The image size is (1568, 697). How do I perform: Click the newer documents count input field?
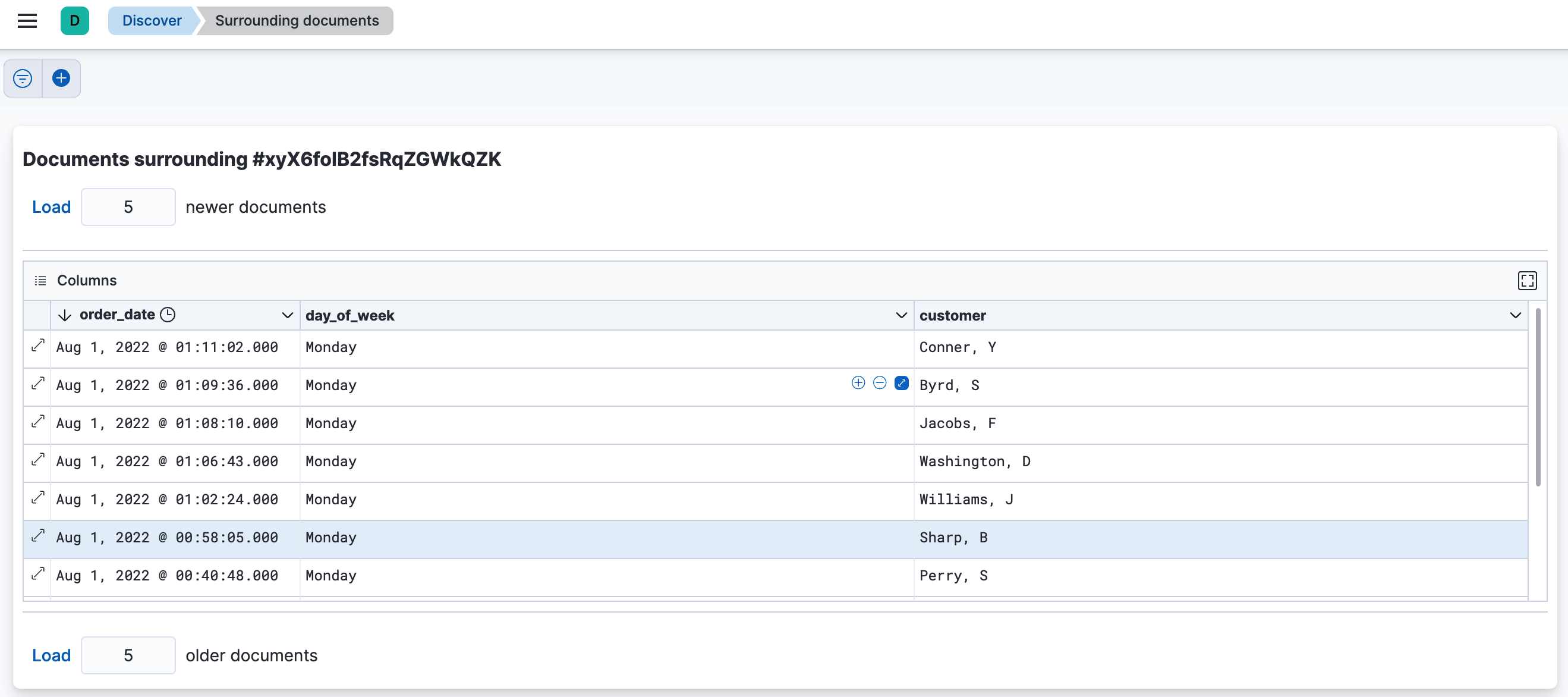pyautogui.click(x=128, y=206)
